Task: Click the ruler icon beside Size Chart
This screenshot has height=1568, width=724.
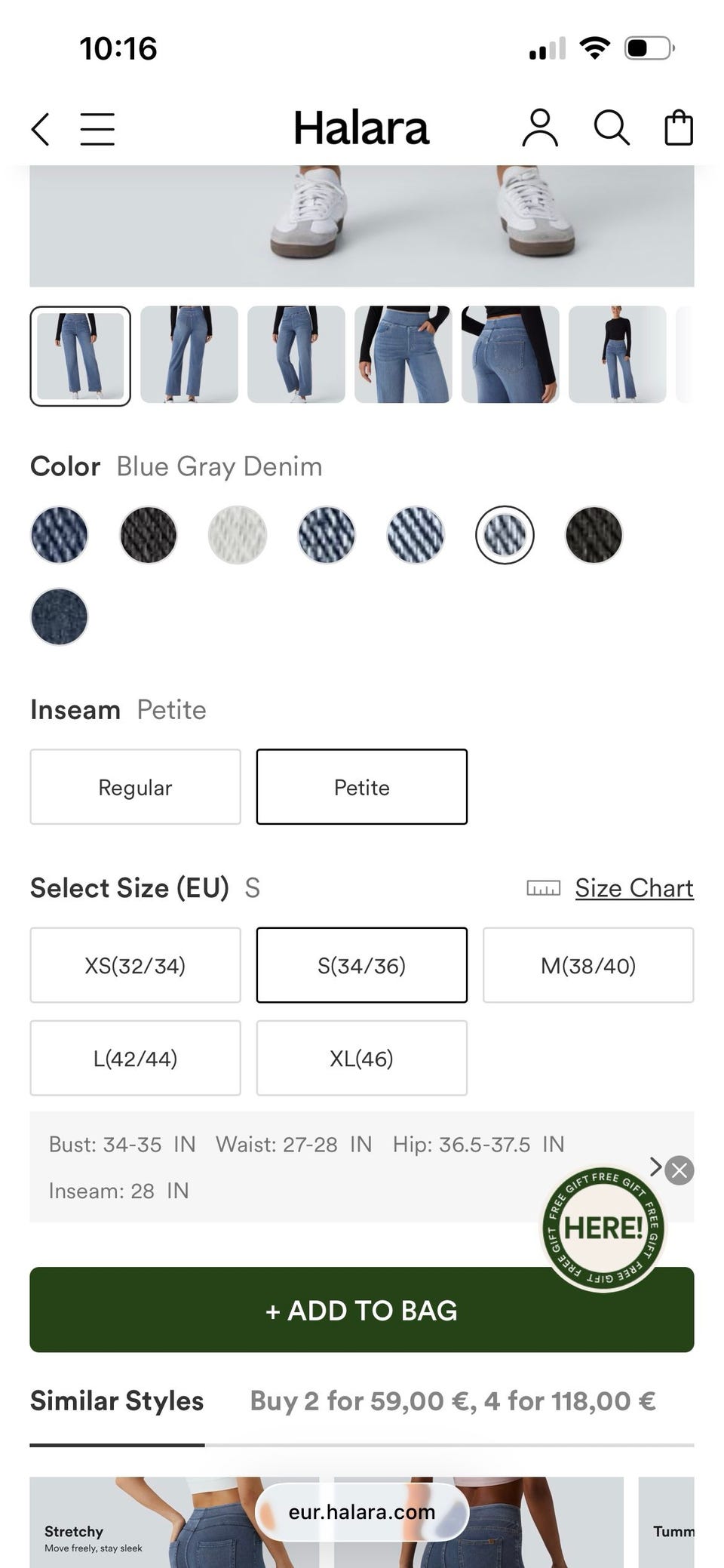Action: point(543,888)
